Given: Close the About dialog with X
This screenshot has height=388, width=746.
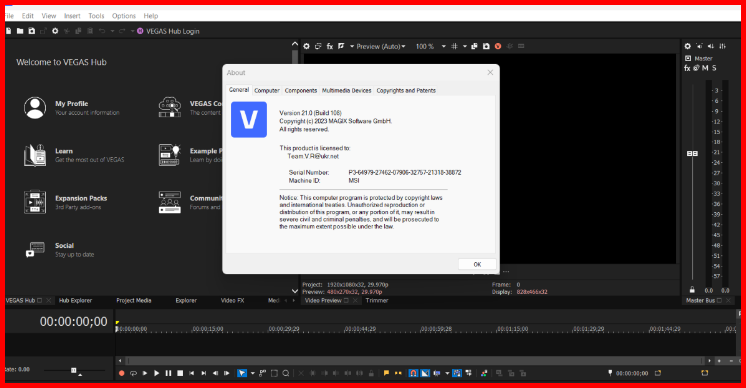Looking at the screenshot, I should click(x=490, y=72).
